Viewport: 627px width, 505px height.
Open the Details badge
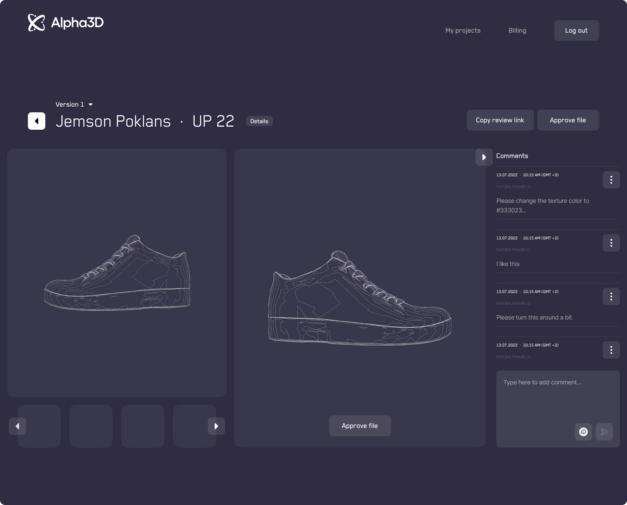click(259, 121)
